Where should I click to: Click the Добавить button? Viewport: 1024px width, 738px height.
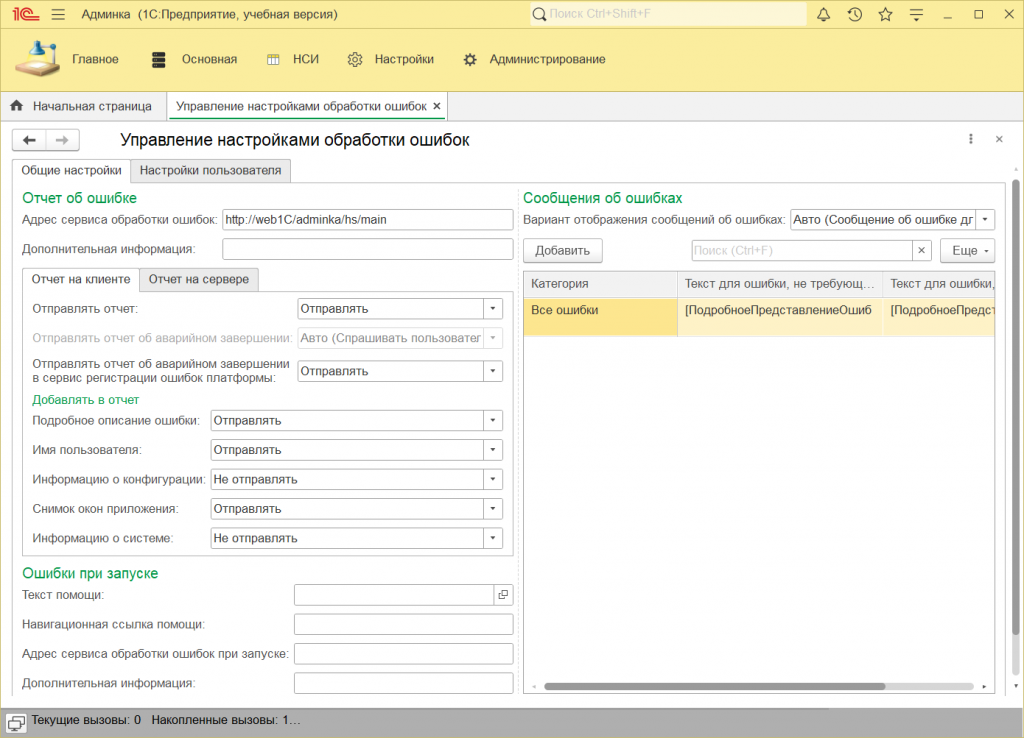[x=562, y=250]
